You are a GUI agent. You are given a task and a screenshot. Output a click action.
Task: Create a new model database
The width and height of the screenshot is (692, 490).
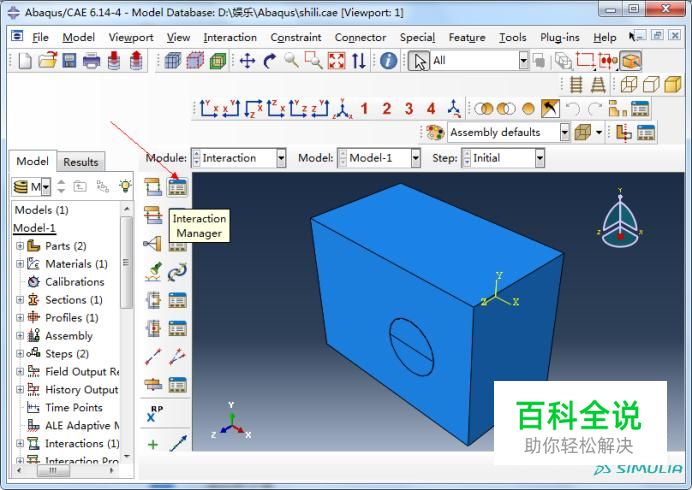[25, 60]
